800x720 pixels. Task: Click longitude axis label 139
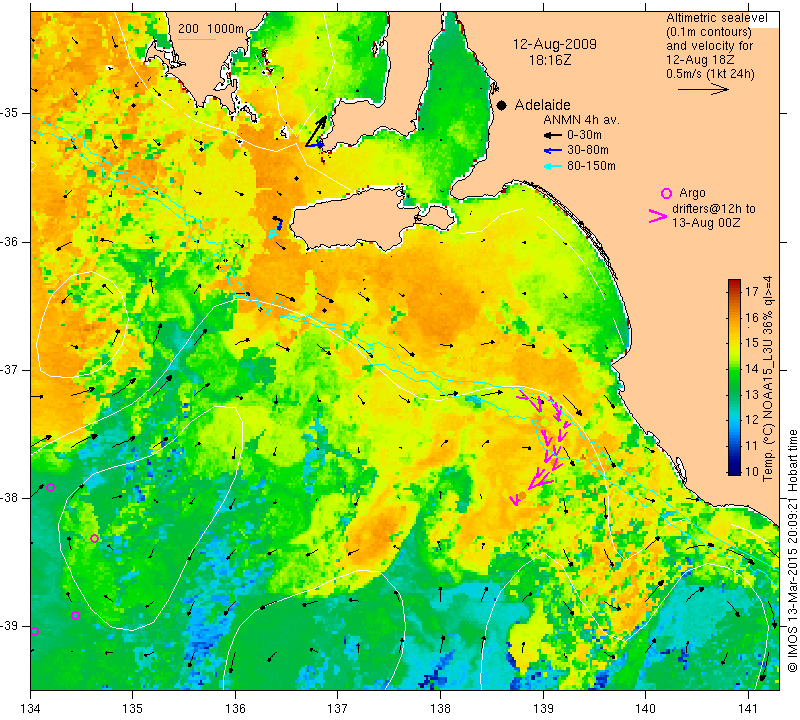(543, 708)
